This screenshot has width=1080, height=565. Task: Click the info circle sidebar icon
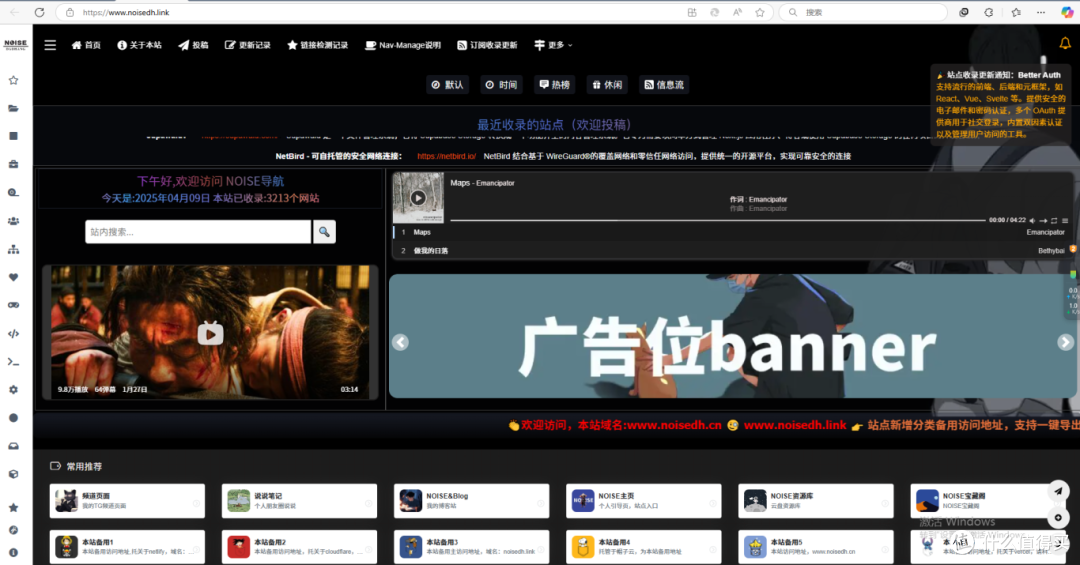[x=13, y=553]
